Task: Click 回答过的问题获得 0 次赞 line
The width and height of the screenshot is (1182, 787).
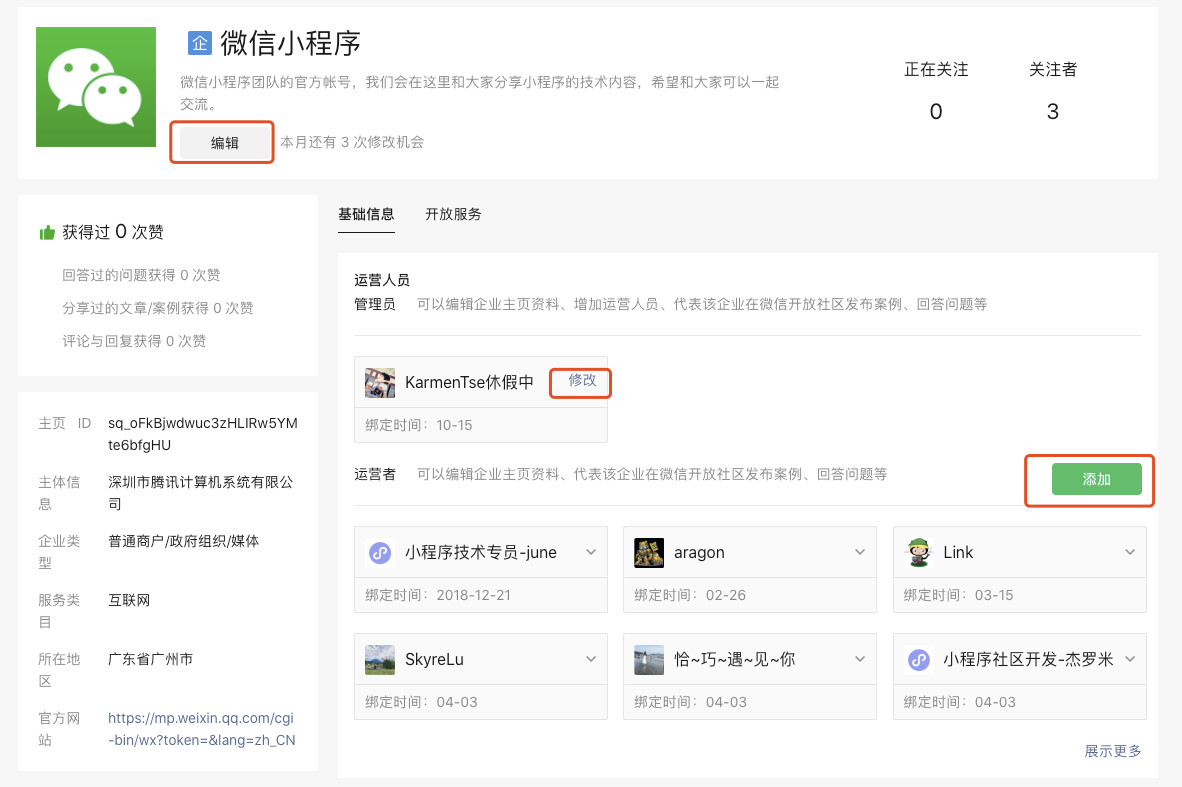Action: [141, 275]
